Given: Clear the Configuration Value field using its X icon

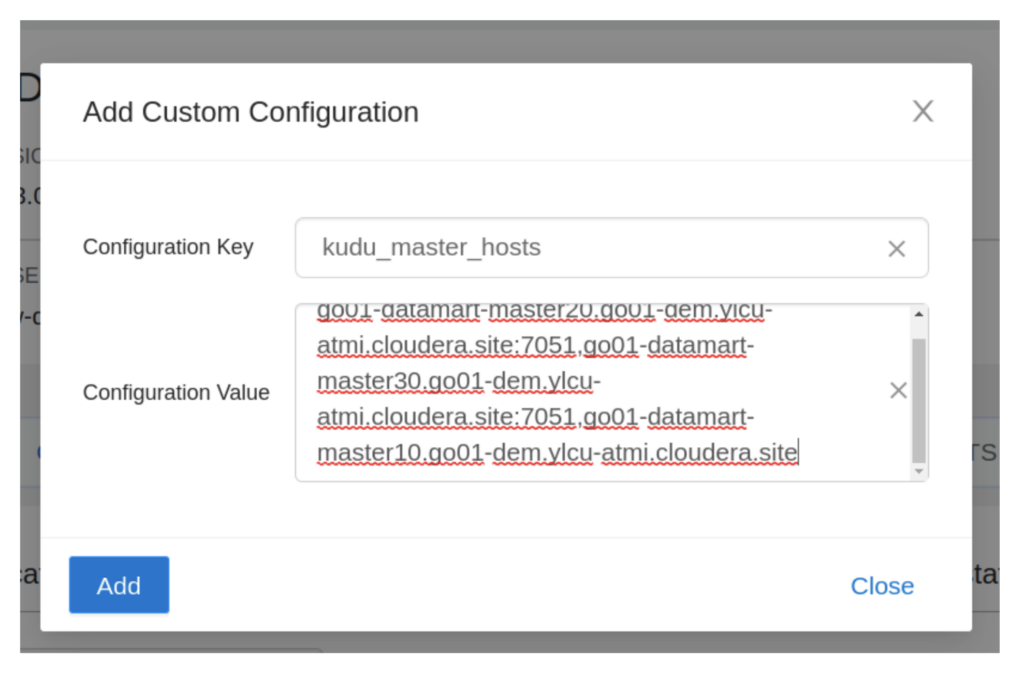Looking at the screenshot, I should point(897,390).
